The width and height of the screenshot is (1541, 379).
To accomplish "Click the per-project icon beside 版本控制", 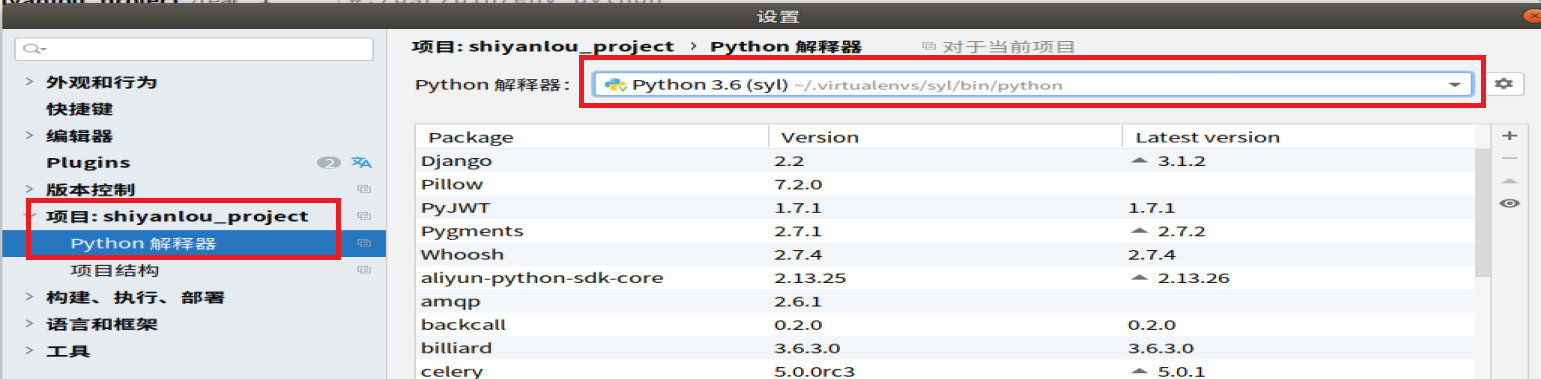I will pyautogui.click(x=364, y=189).
